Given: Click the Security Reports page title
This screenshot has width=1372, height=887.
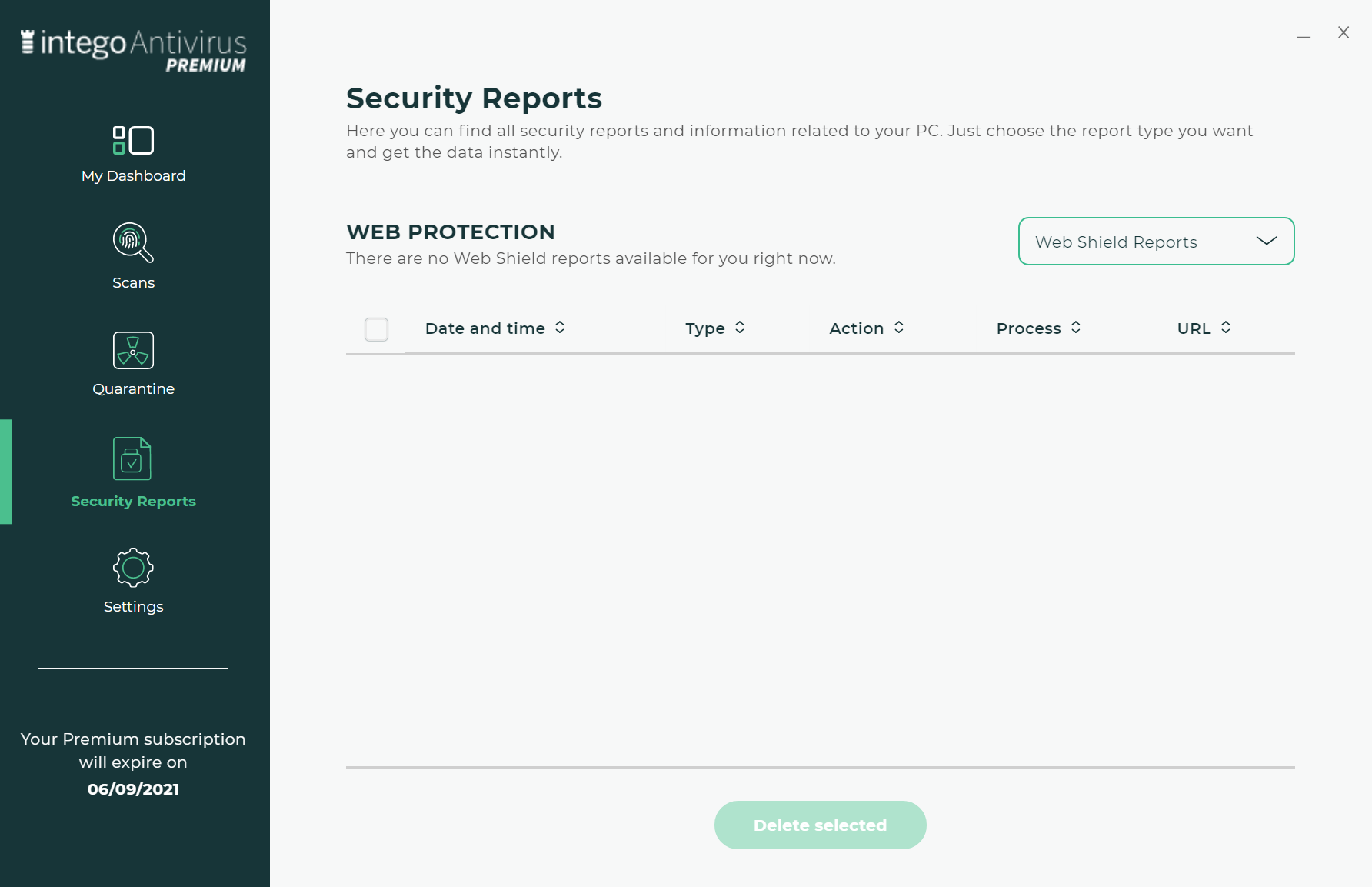Looking at the screenshot, I should tap(474, 98).
